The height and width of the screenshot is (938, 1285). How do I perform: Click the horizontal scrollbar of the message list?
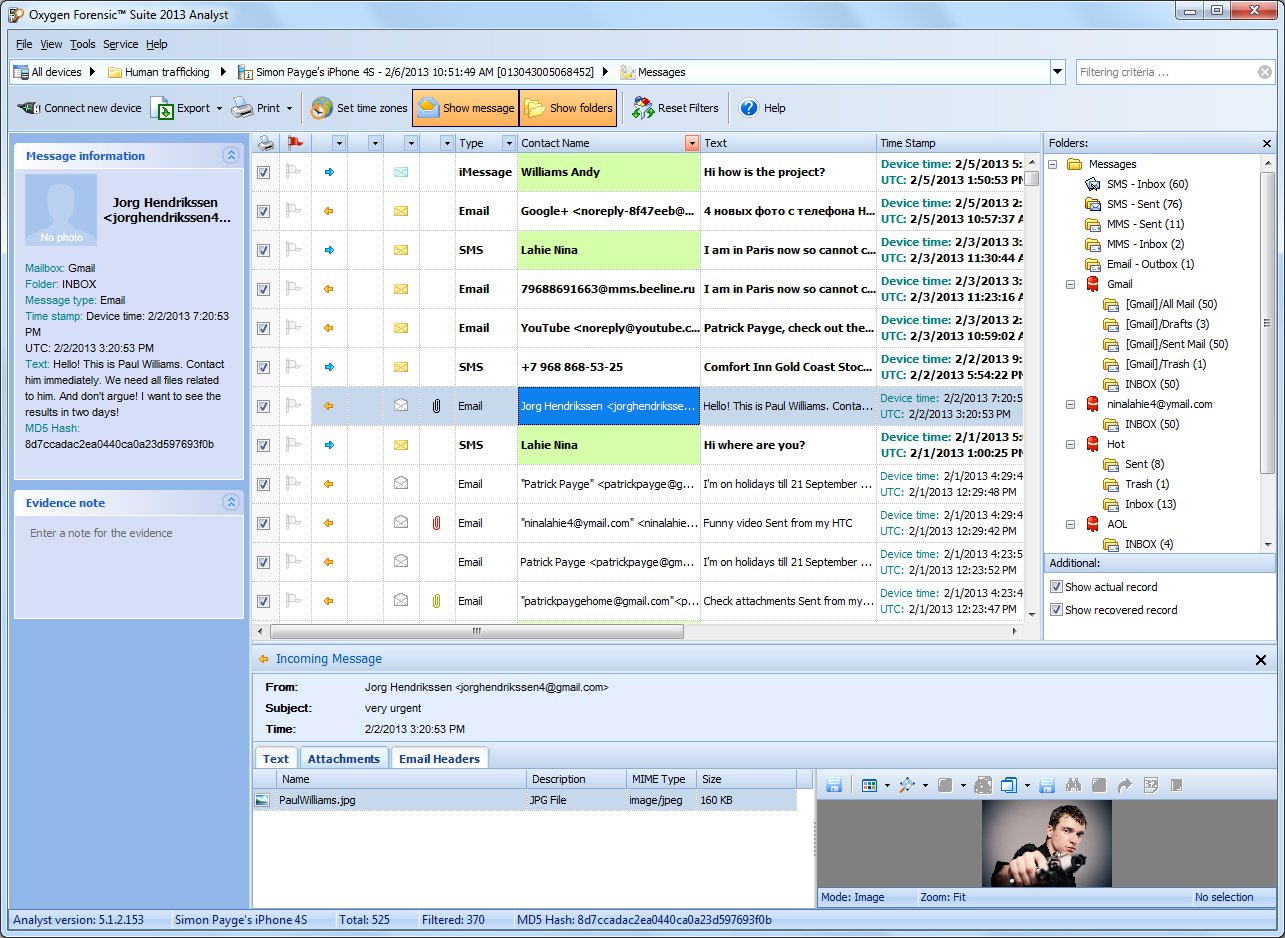tap(477, 632)
